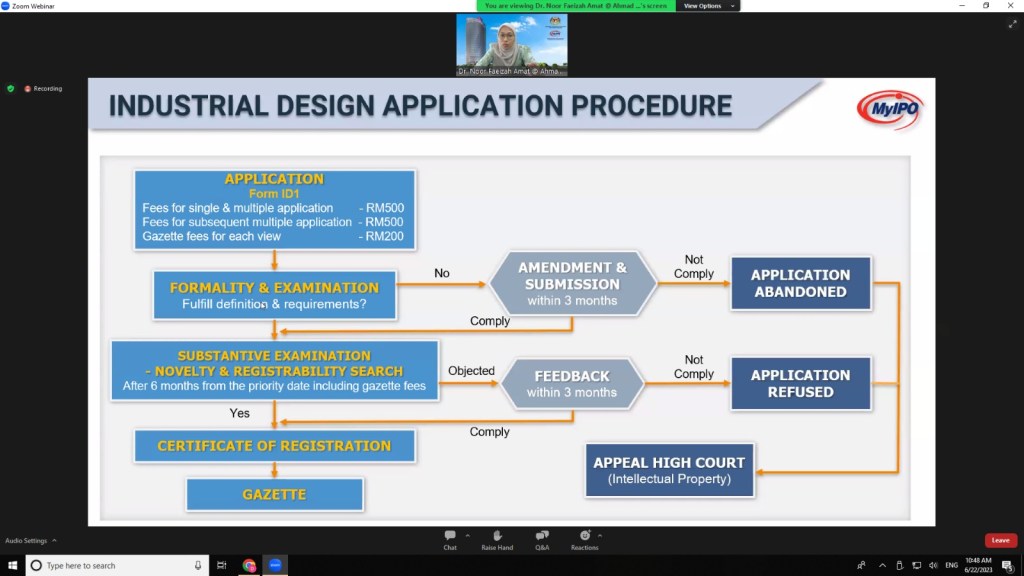Expand the Audio Settings caret
Image resolution: width=1024 pixels, height=576 pixels.
[54, 540]
